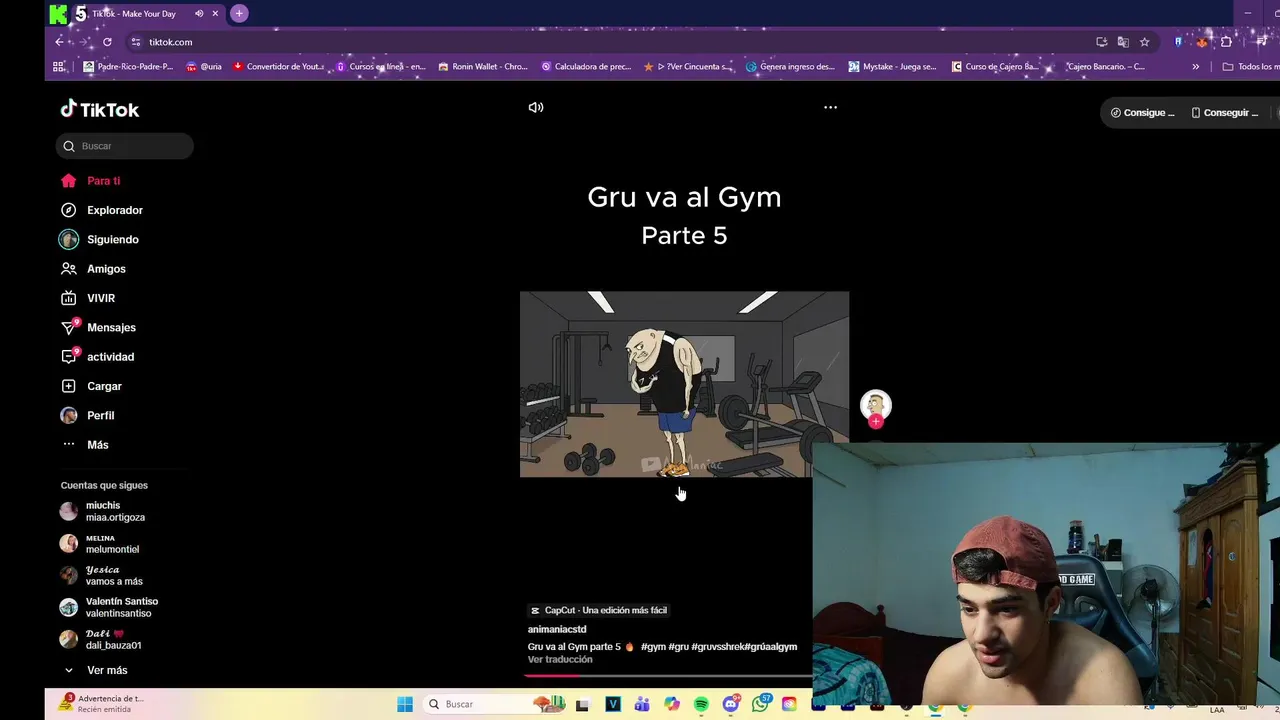Open the bookmarks apps grid icon
The height and width of the screenshot is (720, 1280).
[59, 67]
